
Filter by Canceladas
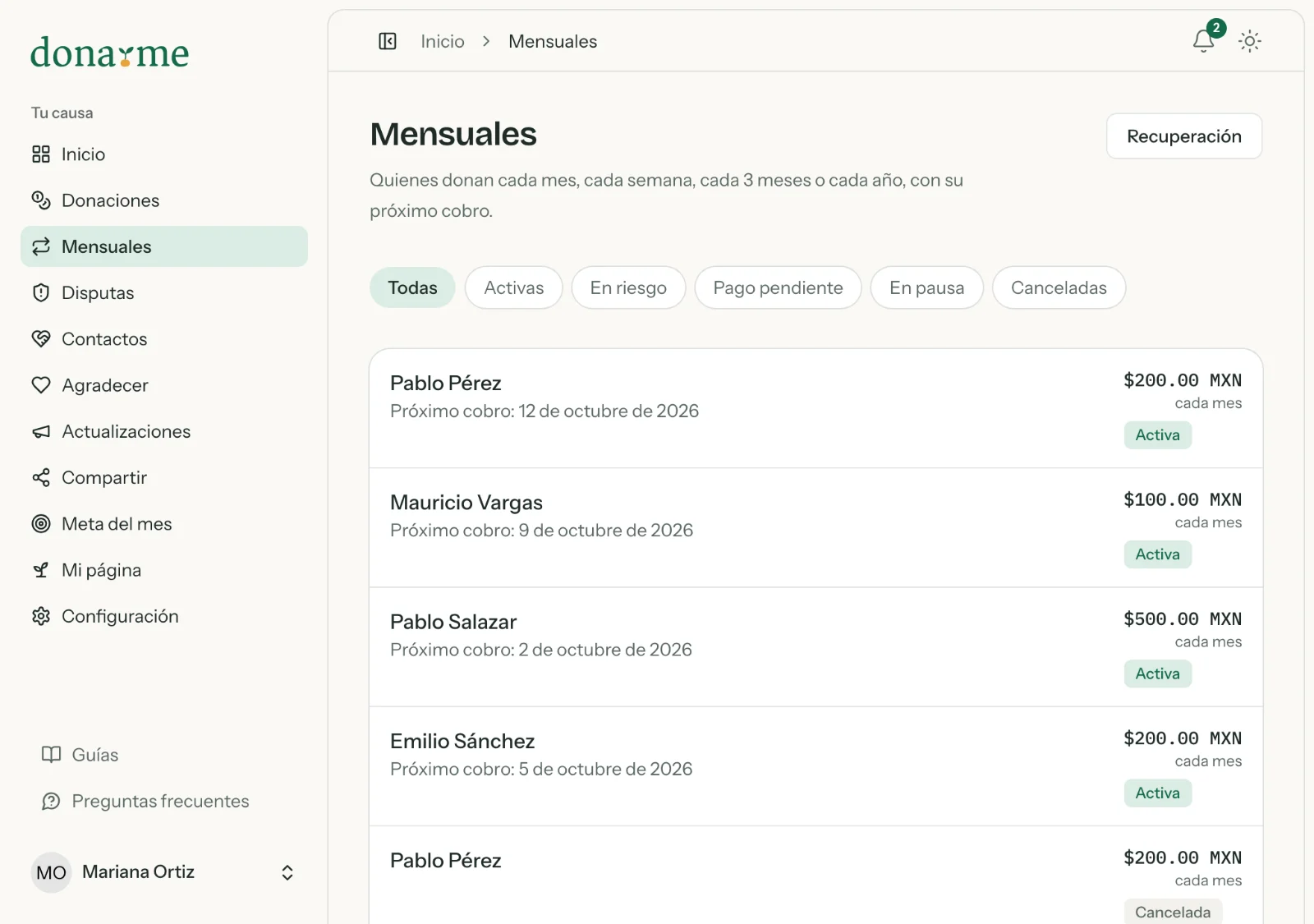click(x=1059, y=287)
